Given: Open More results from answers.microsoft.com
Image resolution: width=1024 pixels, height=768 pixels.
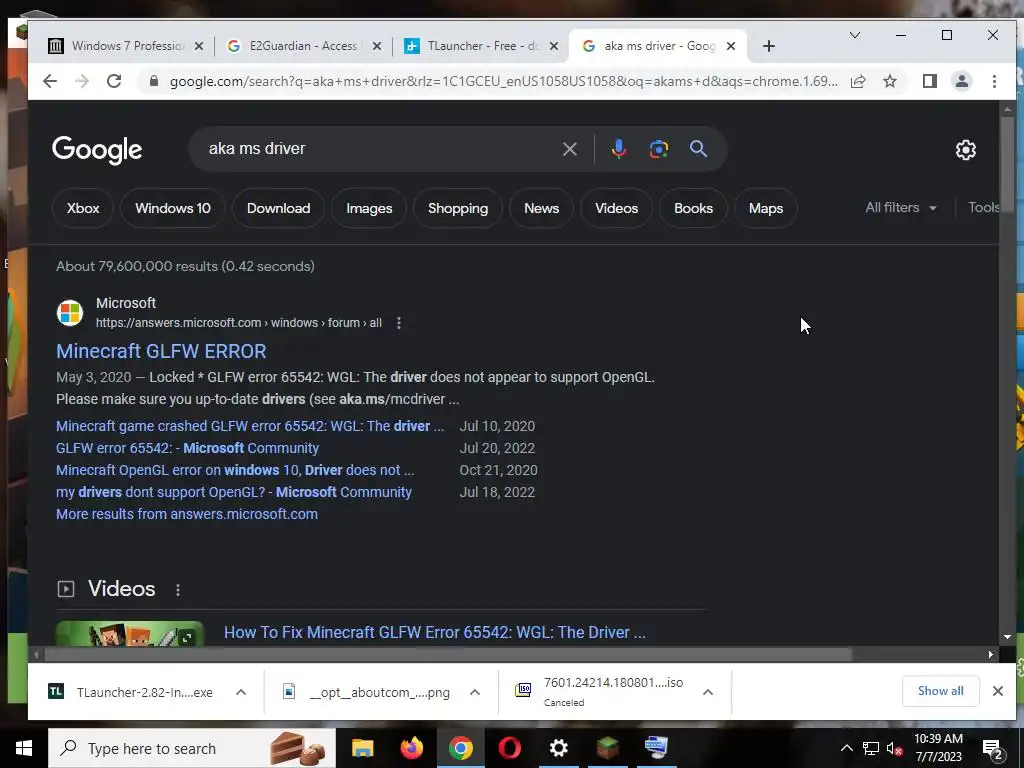Looking at the screenshot, I should (x=187, y=514).
